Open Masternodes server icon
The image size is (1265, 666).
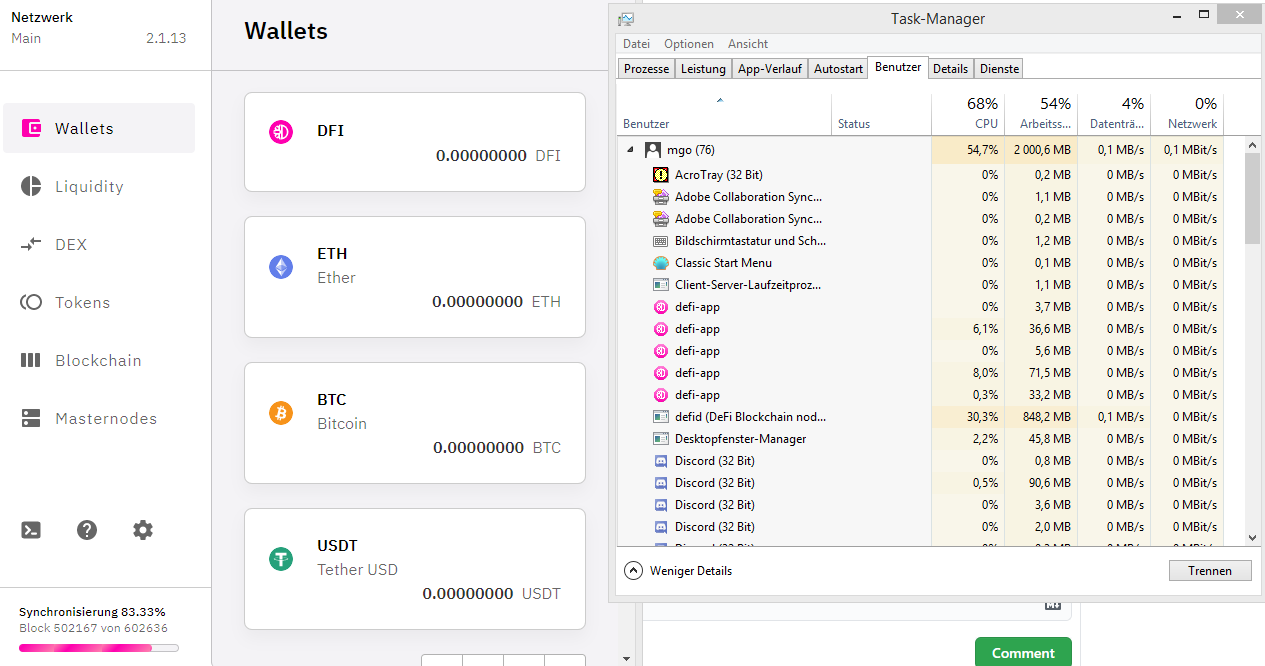click(x=31, y=418)
